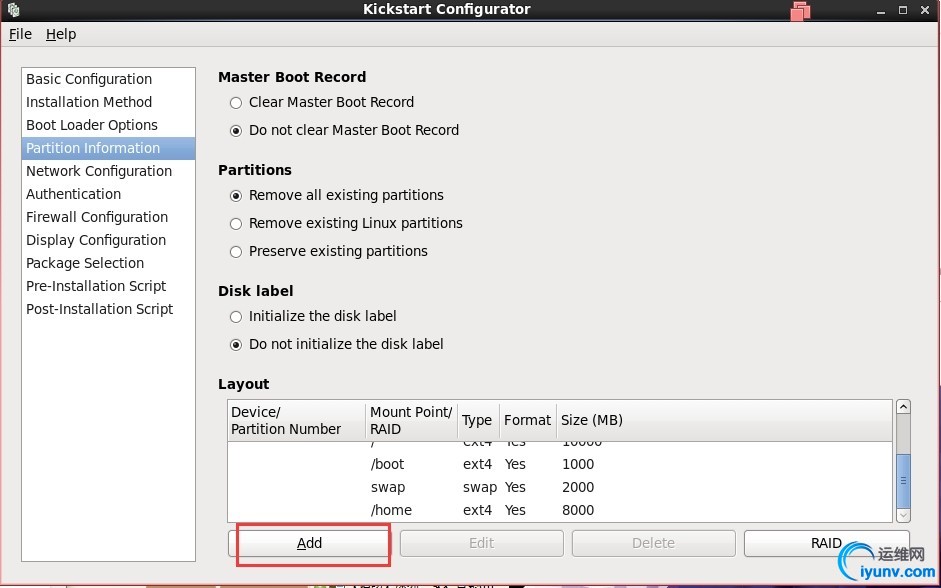Open the Pre-Installation Script section

click(108, 286)
